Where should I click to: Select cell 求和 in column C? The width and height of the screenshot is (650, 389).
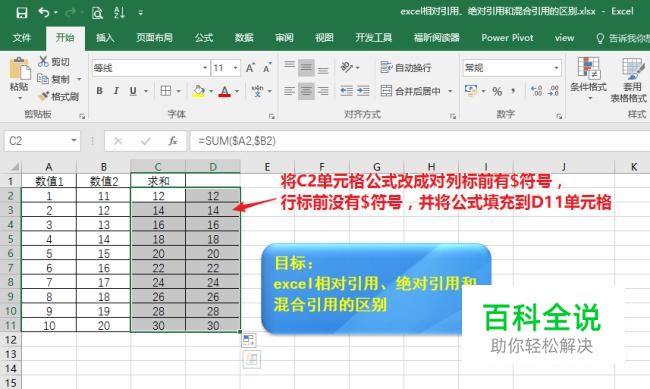[x=158, y=181]
